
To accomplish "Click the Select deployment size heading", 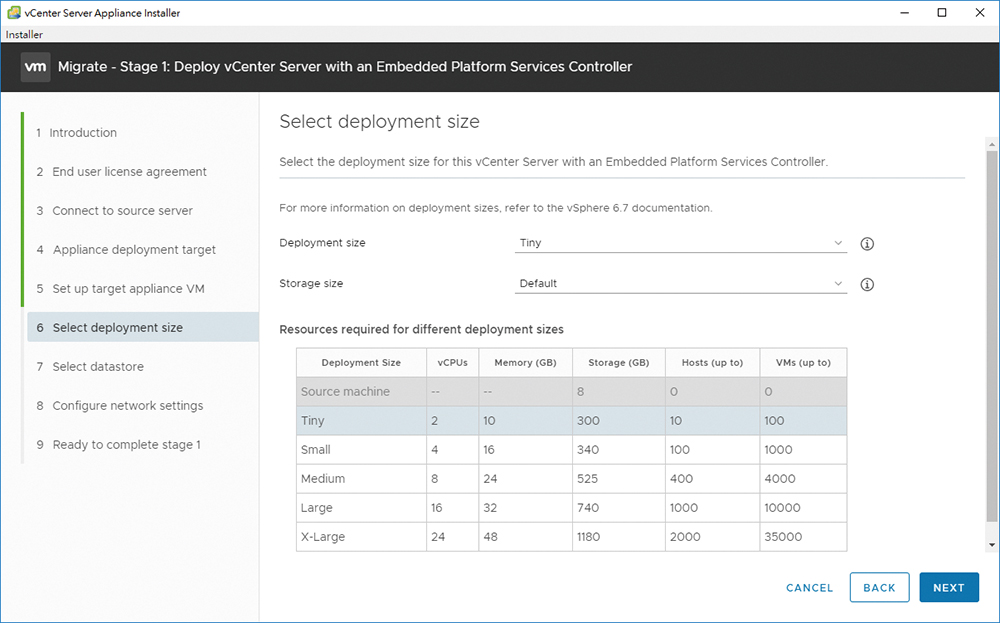I will [x=379, y=121].
